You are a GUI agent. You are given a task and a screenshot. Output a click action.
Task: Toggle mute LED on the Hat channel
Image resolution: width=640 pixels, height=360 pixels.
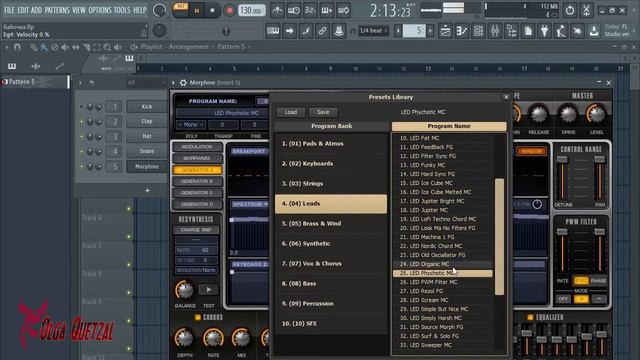click(x=82, y=137)
